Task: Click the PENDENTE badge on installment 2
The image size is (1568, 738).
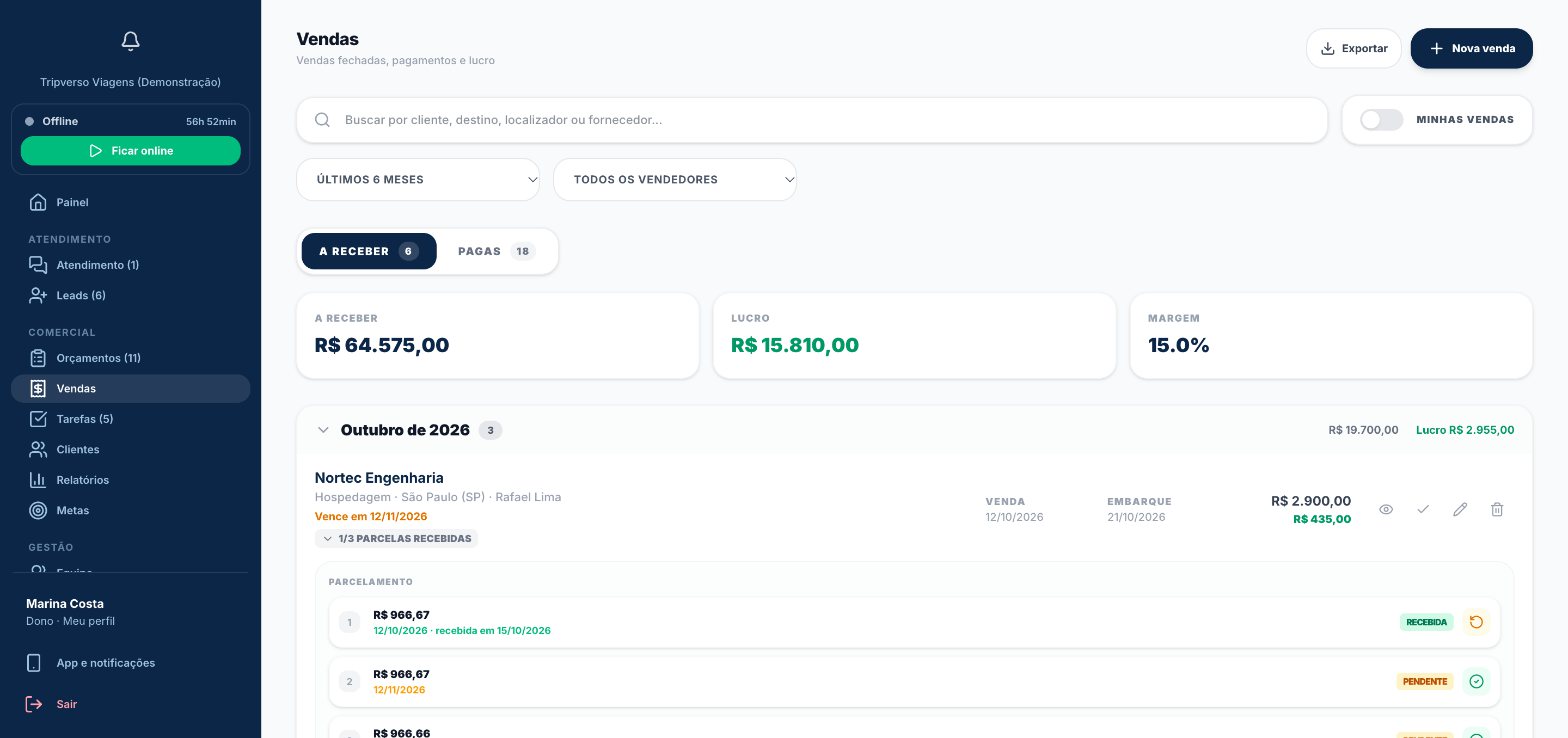Action: (1425, 681)
